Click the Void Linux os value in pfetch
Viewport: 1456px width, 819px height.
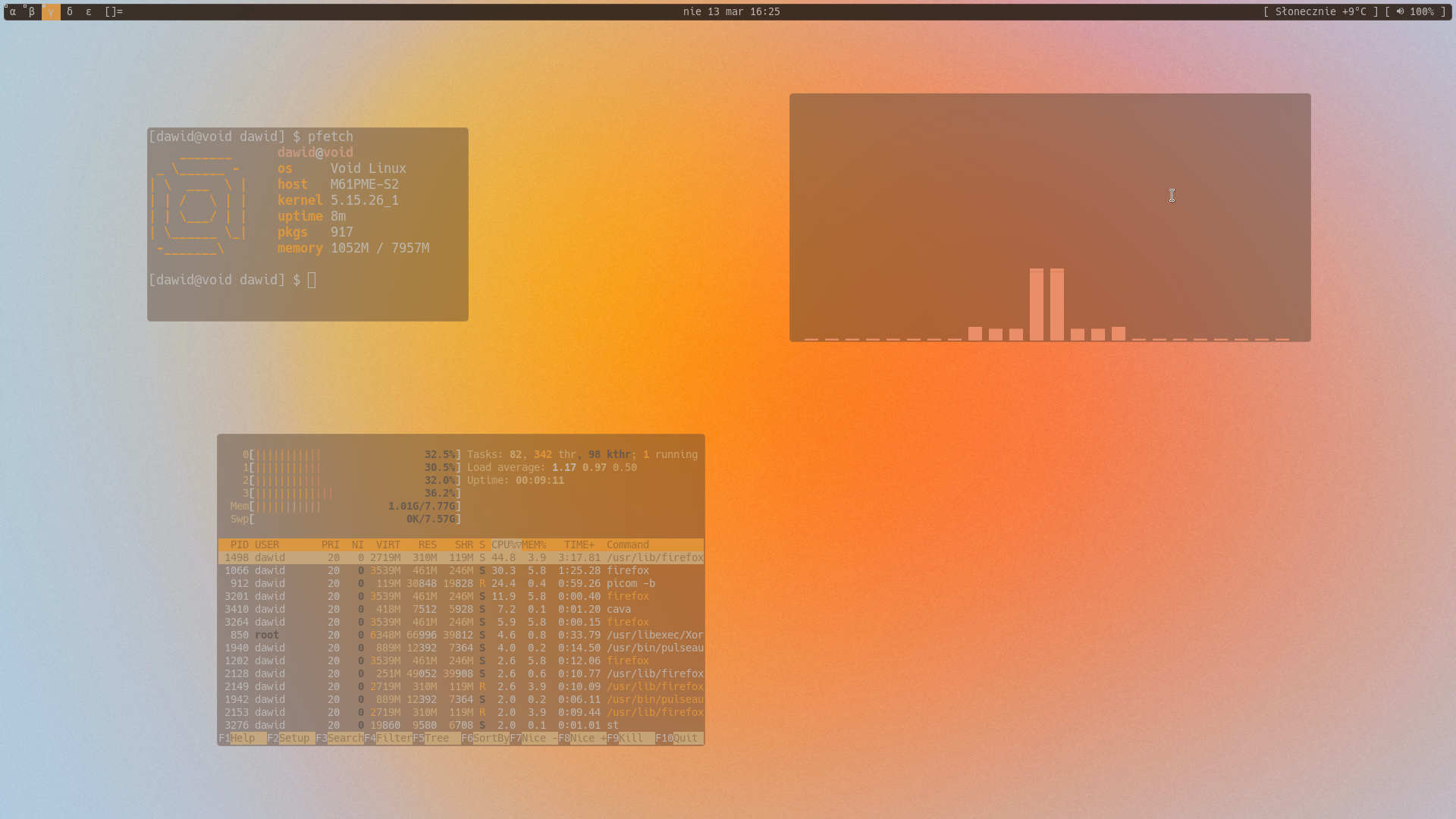pyautogui.click(x=369, y=168)
